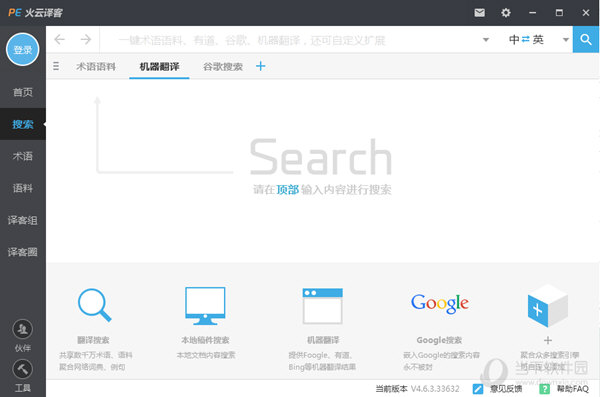600x397 pixels.
Task: Open settings gear icon in title bar
Action: tap(506, 13)
